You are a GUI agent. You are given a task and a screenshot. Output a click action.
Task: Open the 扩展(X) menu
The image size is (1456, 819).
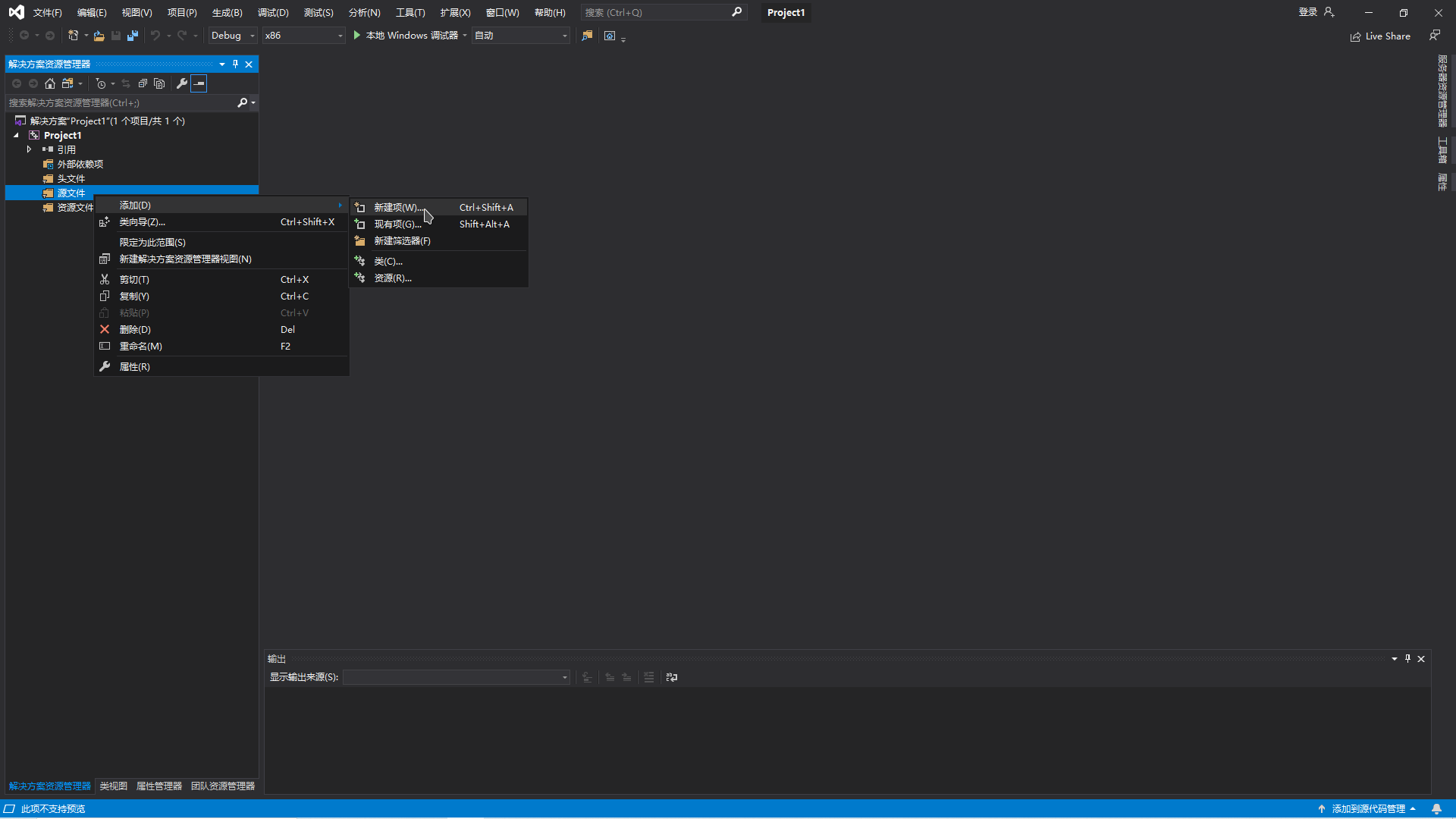[x=455, y=12]
